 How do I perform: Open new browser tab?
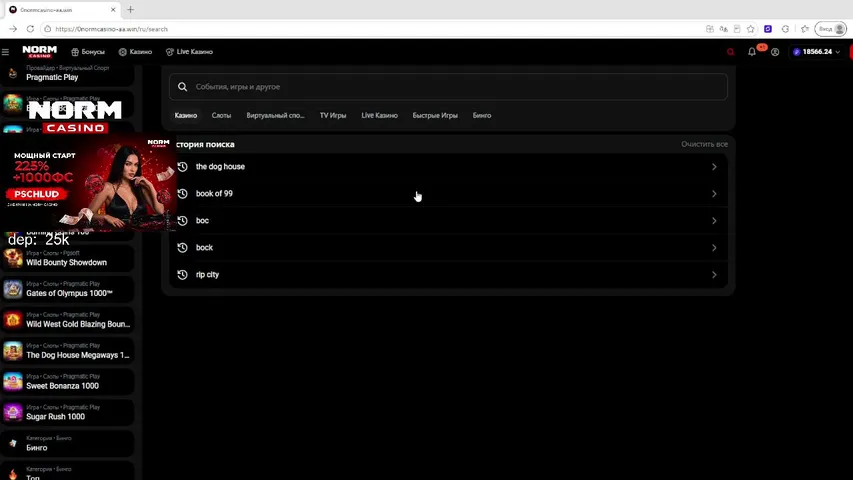131,10
